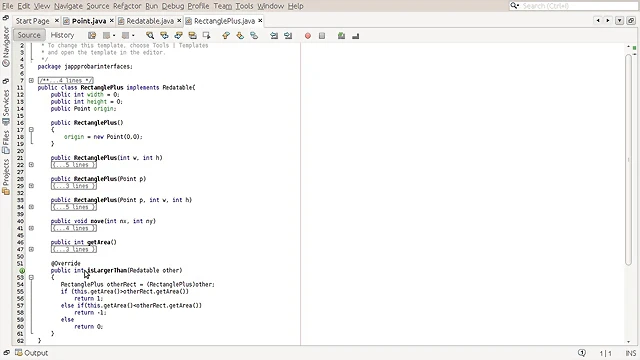Close the Point.java tab
Image resolution: width=640 pixels, height=360 pixels.
coord(111,20)
